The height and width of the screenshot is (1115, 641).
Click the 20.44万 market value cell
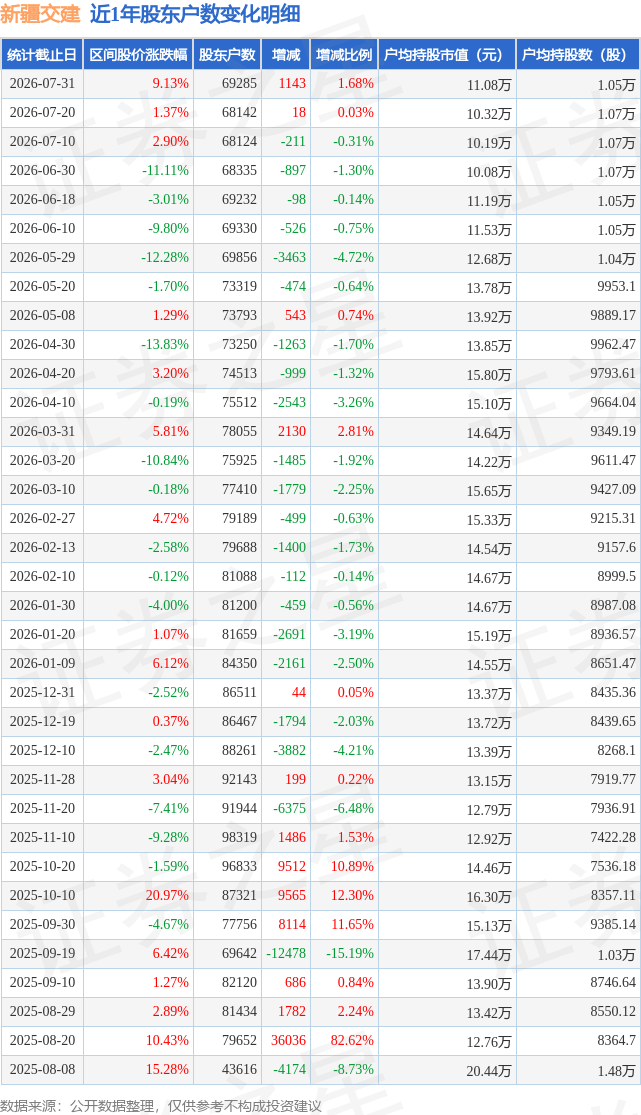[489, 1070]
